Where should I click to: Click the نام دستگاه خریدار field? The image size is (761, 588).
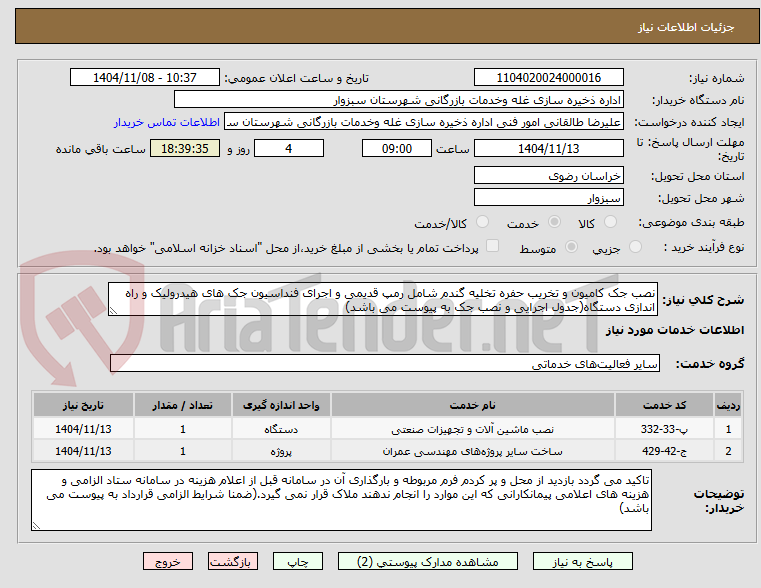coord(398,100)
